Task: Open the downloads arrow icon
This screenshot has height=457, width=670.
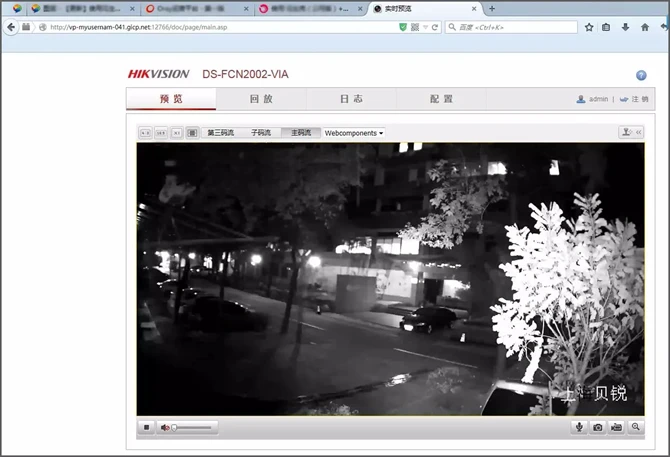Action: (625, 27)
